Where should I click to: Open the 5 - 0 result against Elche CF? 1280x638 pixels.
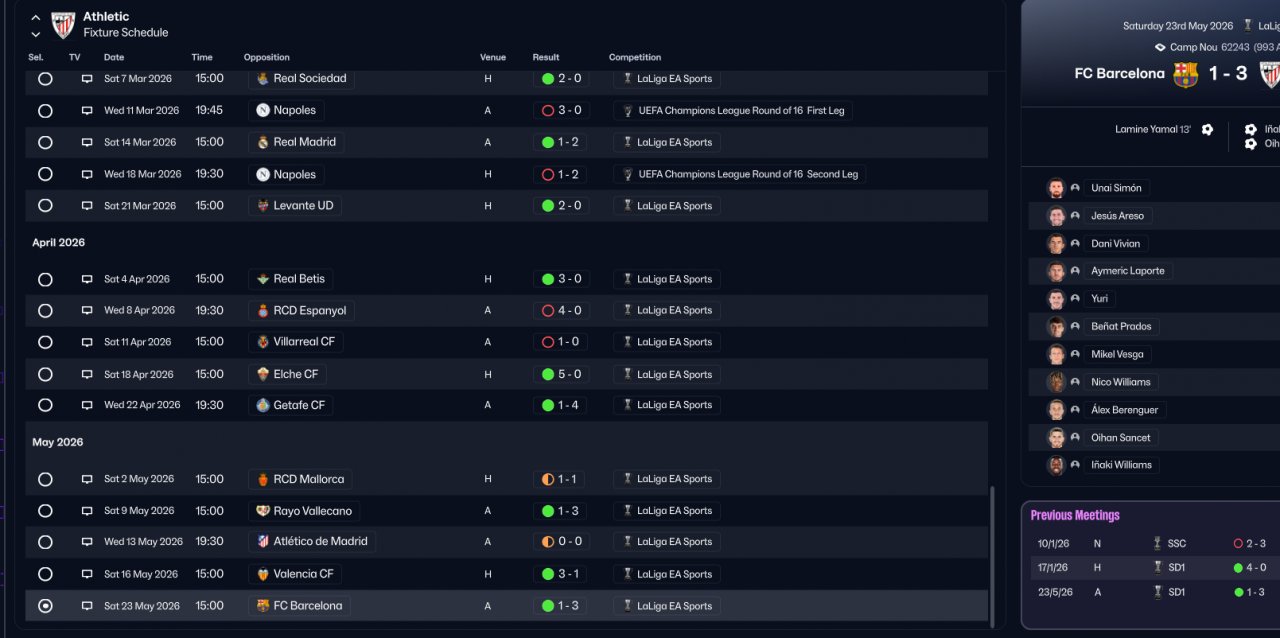pyautogui.click(x=561, y=374)
